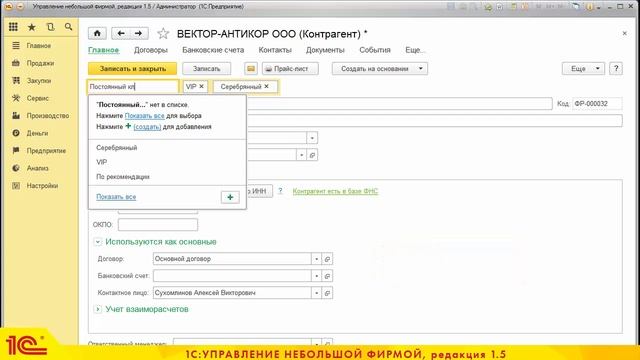Click Контрагент есть в базе ФНС link
Screen dimensions: 640x360
pyautogui.click(x=336, y=191)
